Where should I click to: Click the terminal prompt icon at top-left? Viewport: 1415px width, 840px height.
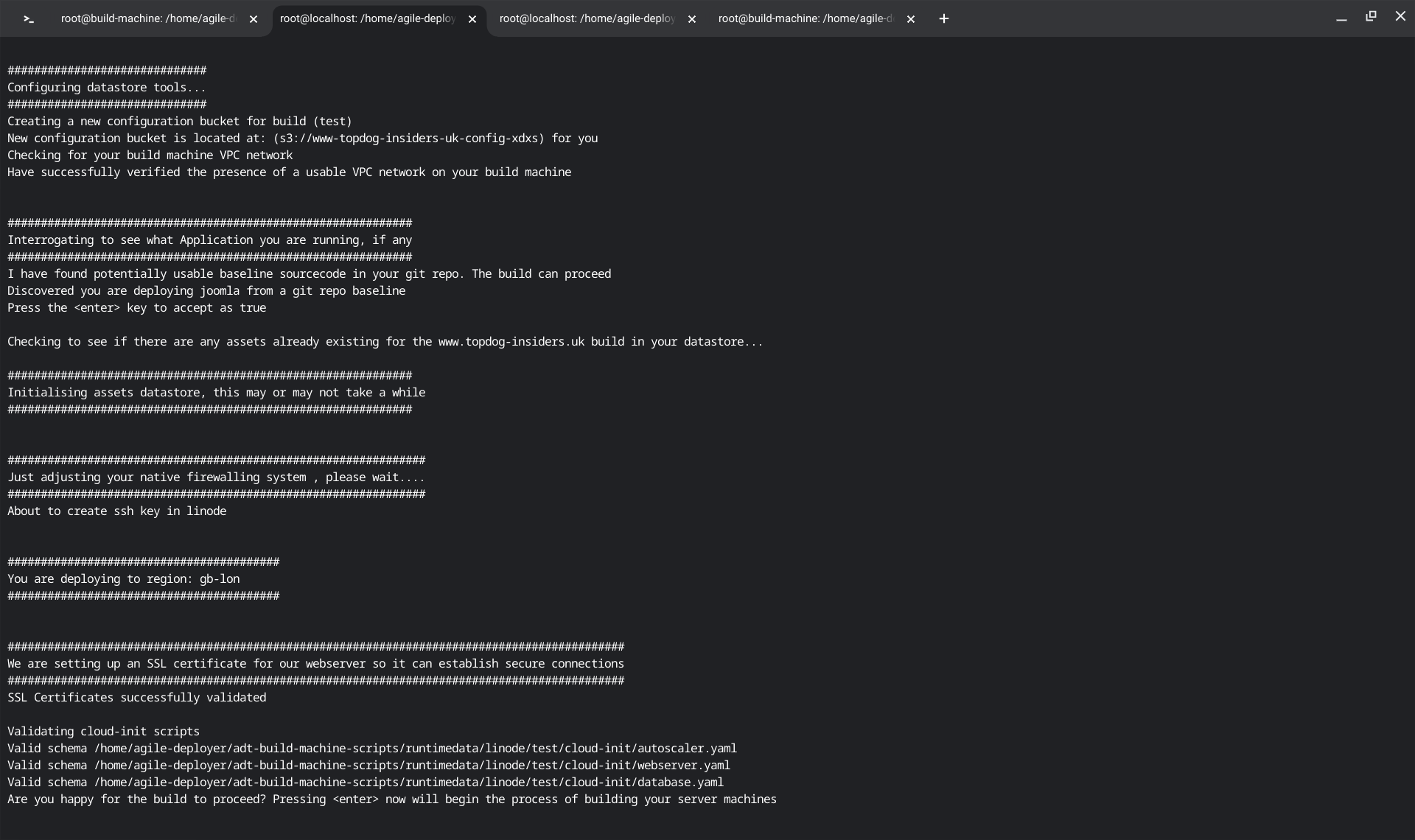coord(29,19)
